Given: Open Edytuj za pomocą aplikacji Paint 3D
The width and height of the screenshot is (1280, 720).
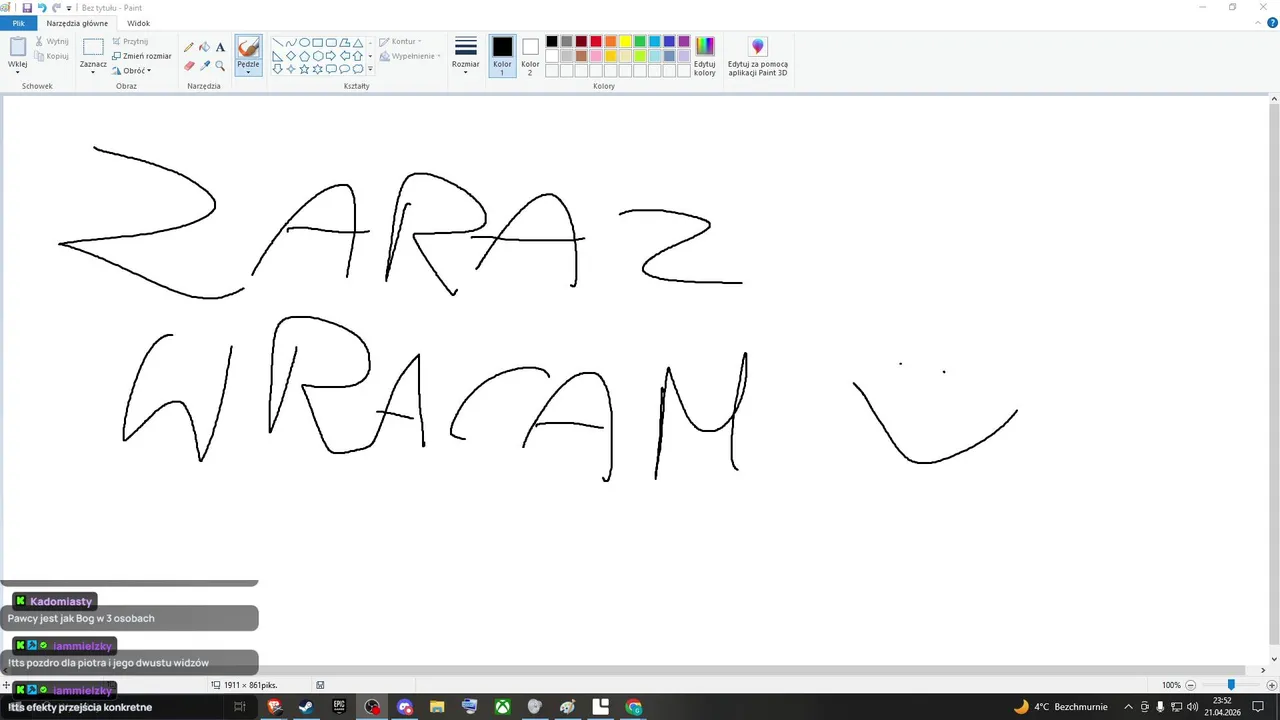Looking at the screenshot, I should [758, 56].
